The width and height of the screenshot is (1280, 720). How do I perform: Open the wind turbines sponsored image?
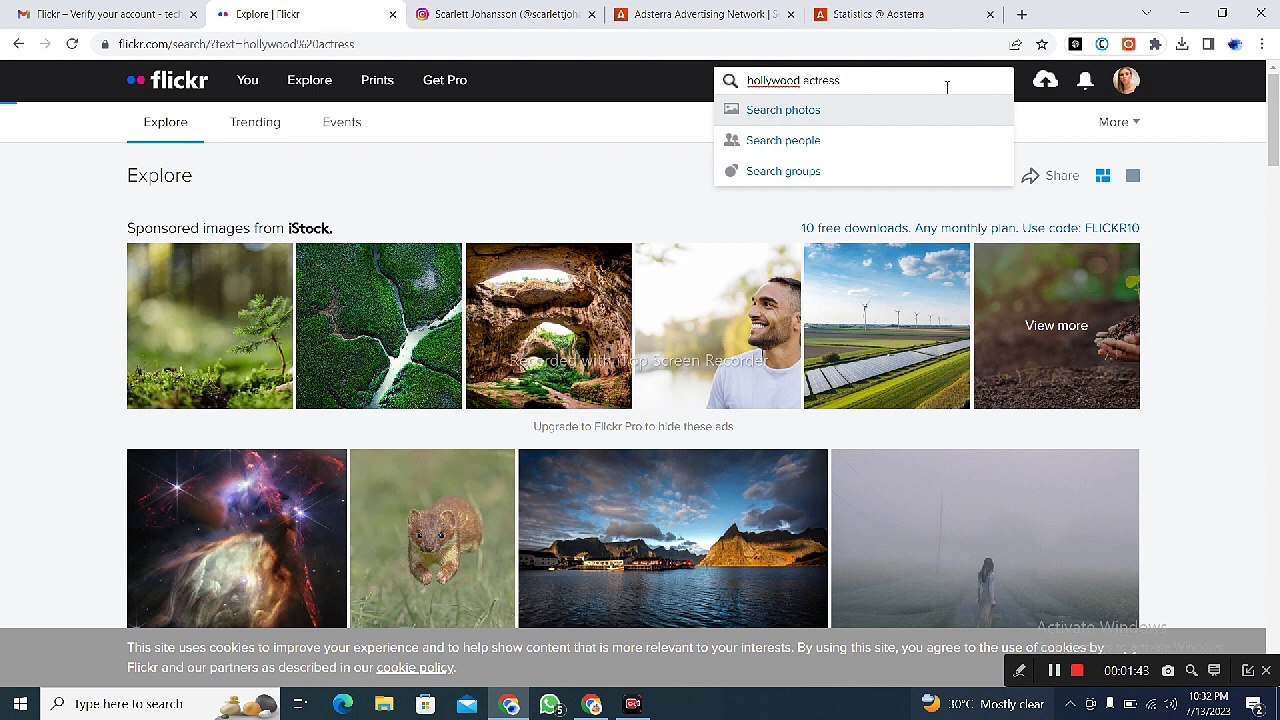887,326
